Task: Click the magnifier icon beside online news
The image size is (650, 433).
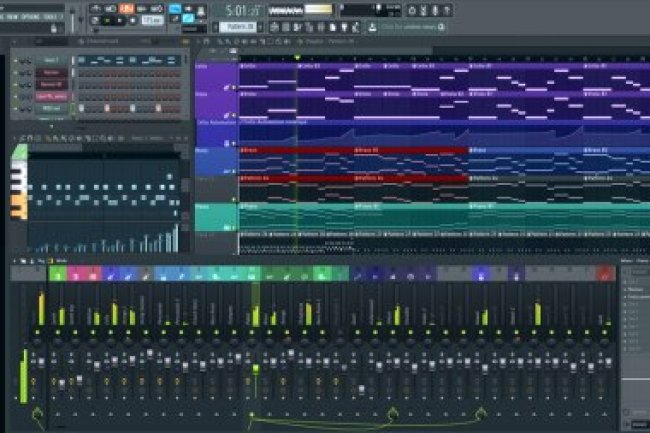Action: (x=441, y=27)
